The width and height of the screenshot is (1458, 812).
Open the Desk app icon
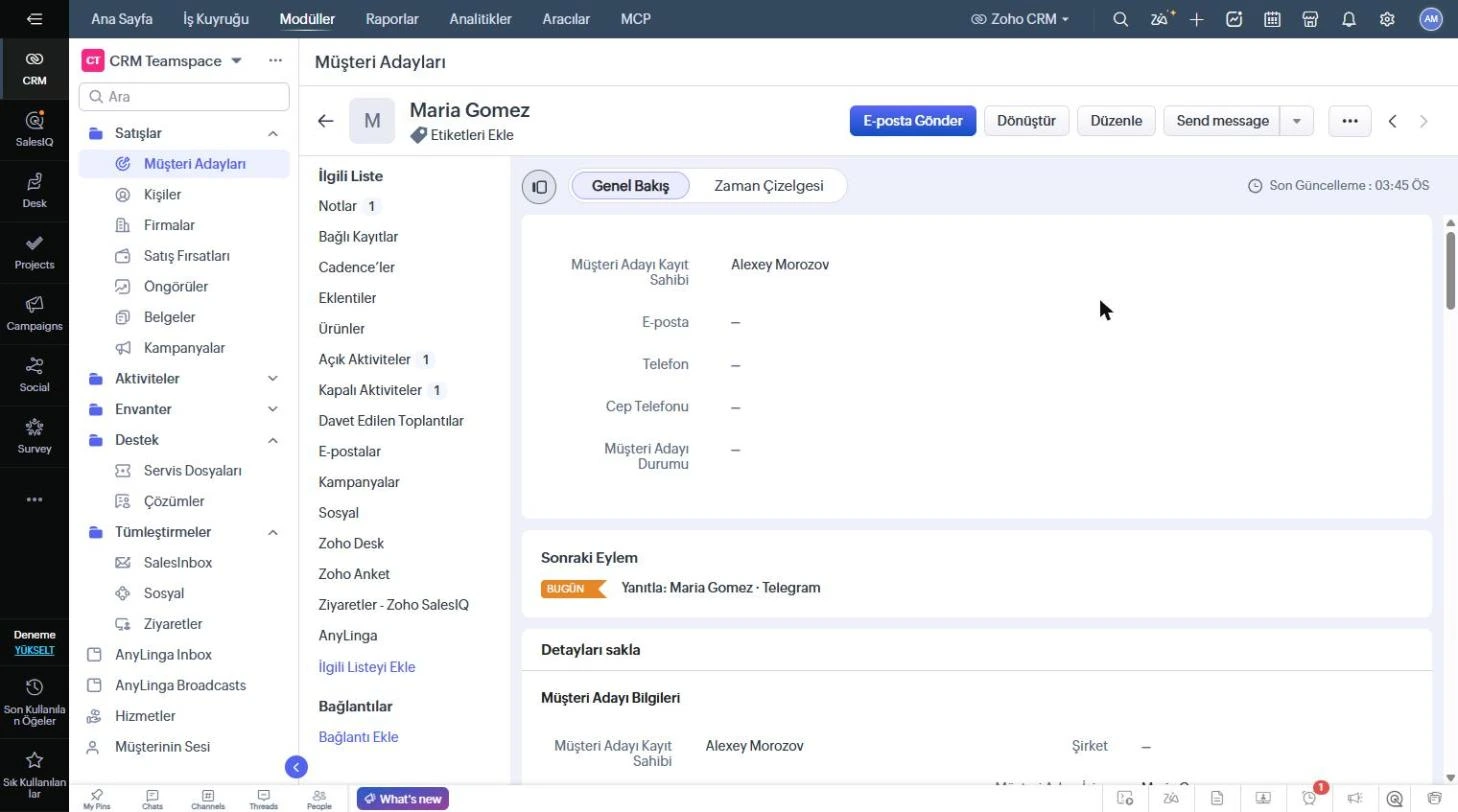coord(34,190)
